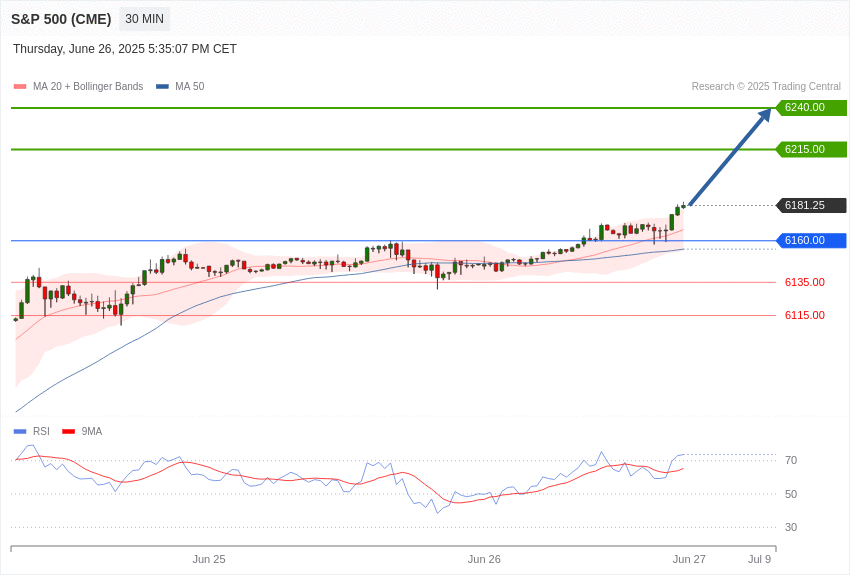Click the 6240.00 green target price tag
This screenshot has width=850, height=576.
812,107
